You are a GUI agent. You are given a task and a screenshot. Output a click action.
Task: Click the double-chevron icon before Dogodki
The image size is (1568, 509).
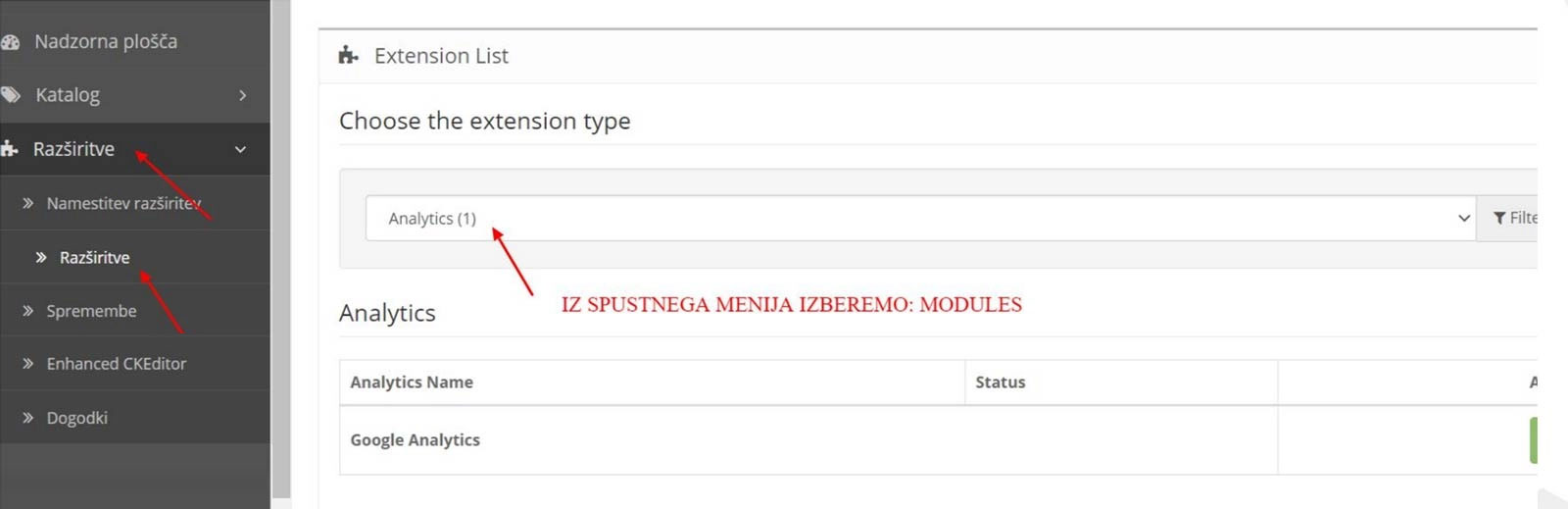coord(28,418)
